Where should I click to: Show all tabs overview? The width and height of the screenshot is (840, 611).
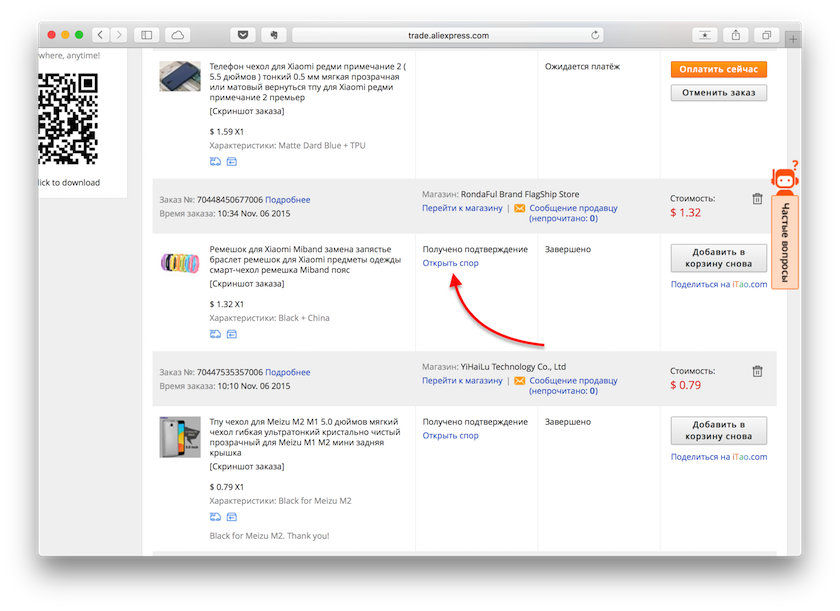767,35
